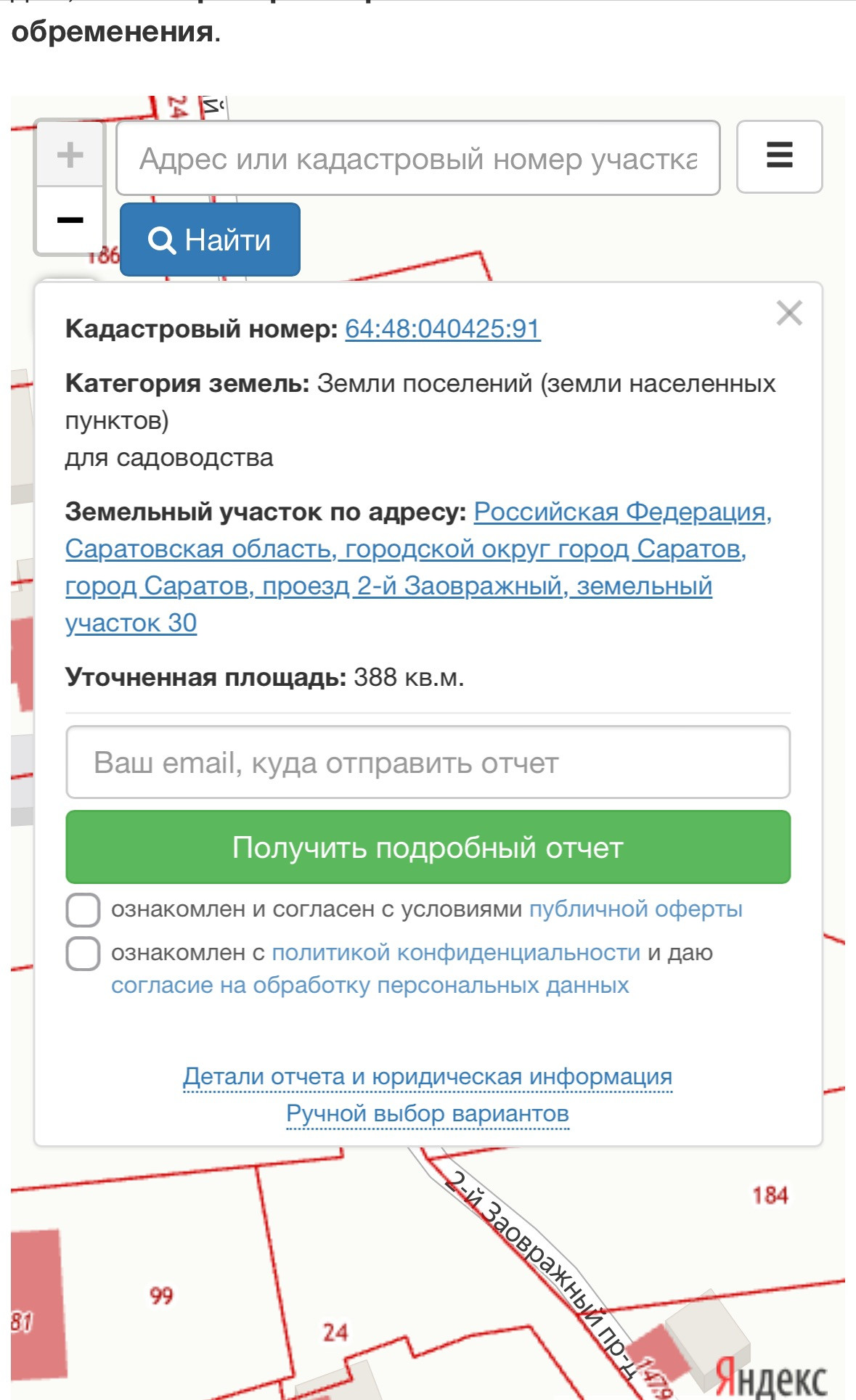The height and width of the screenshot is (1400, 856).
Task: Select parcel 99 on the map
Action: (x=161, y=1295)
